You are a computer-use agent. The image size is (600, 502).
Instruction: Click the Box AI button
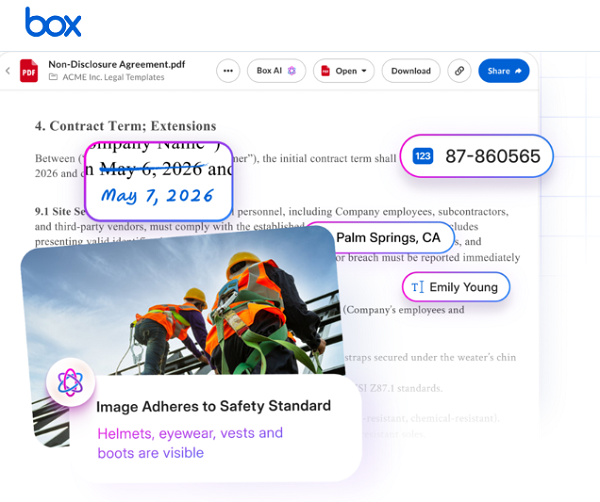point(276,71)
